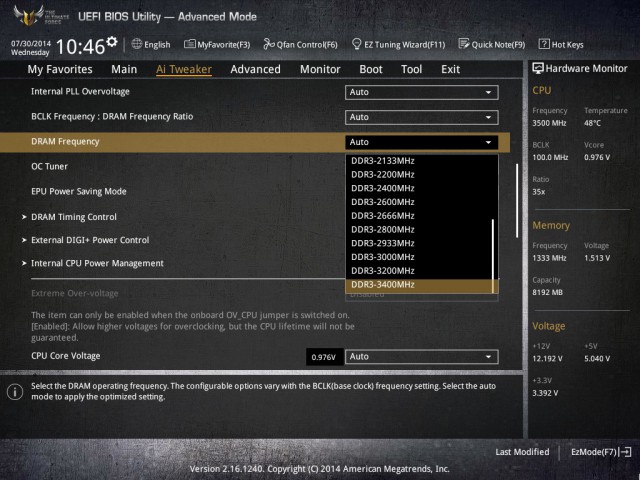Click the Hot Keys question icon
640x480 pixels.
[544, 44]
